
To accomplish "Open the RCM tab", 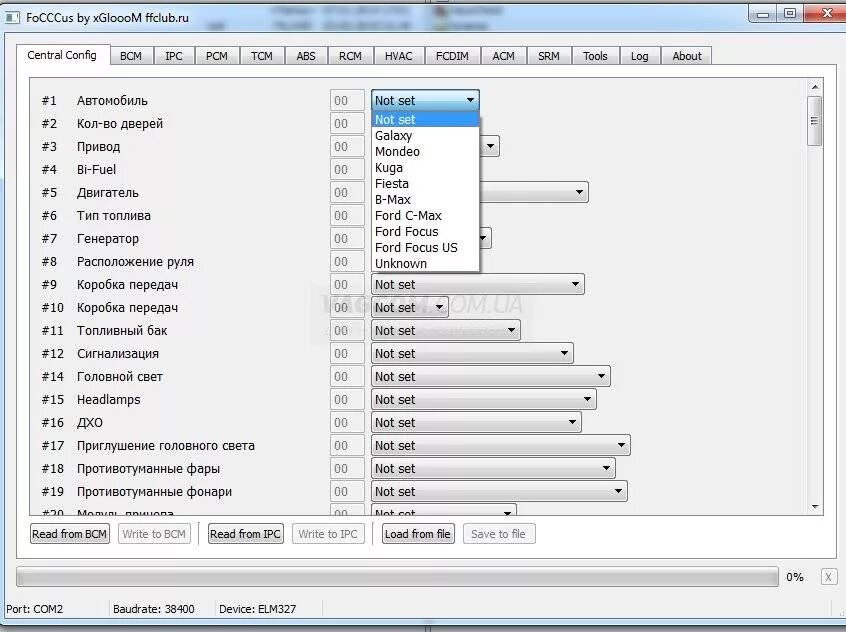I will pos(350,56).
